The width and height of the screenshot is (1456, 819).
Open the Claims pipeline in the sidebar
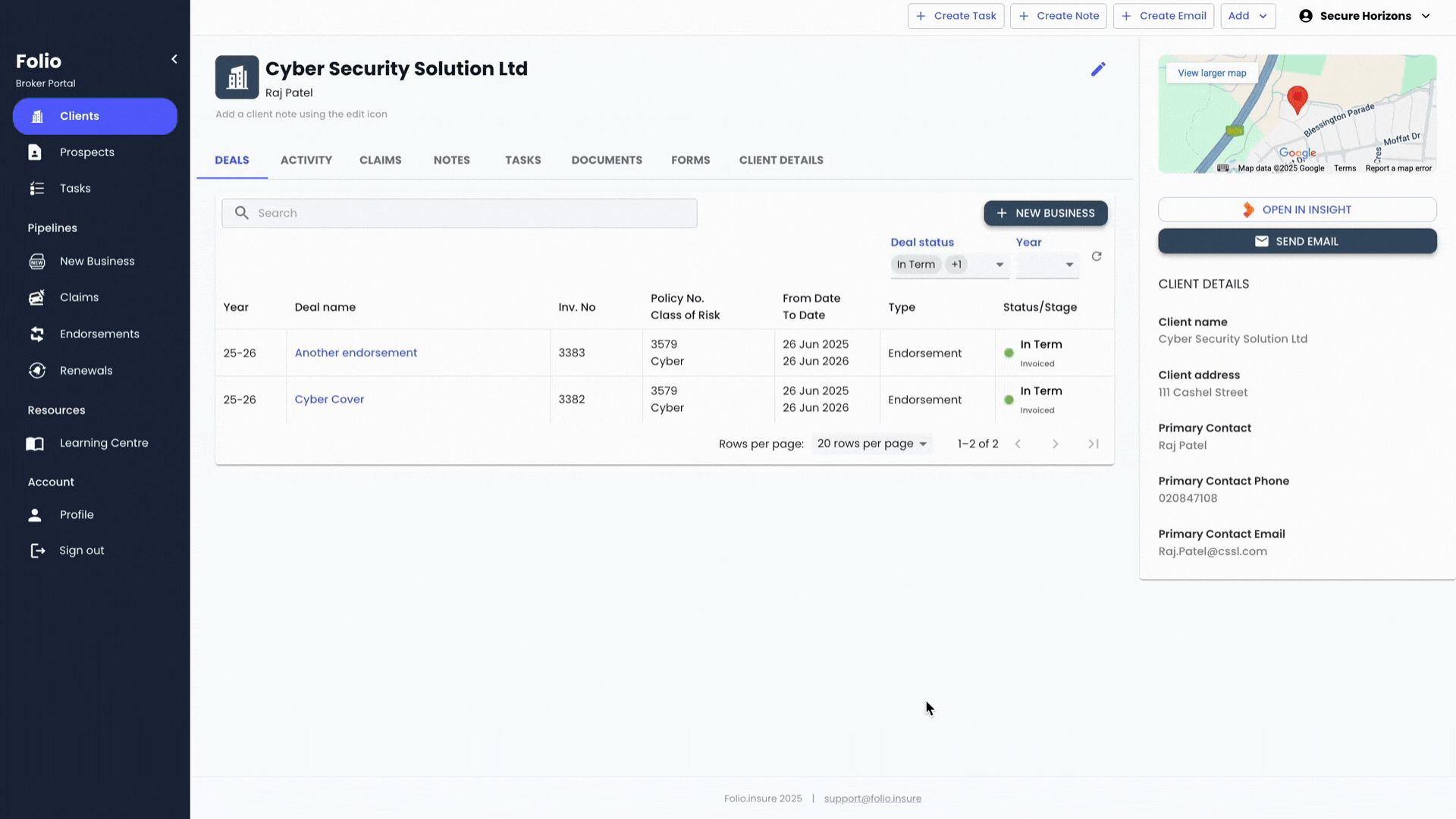coord(79,298)
